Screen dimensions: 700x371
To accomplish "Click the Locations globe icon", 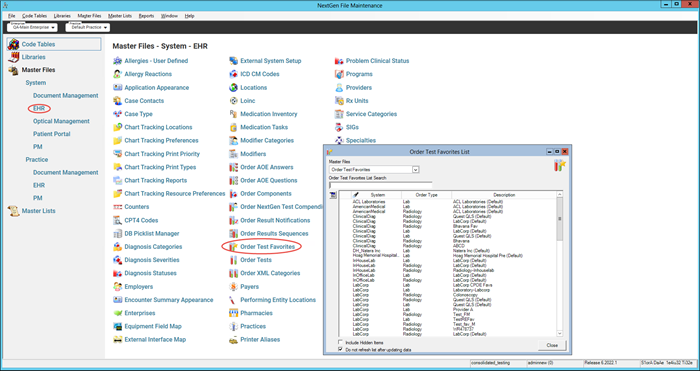I will (x=233, y=88).
